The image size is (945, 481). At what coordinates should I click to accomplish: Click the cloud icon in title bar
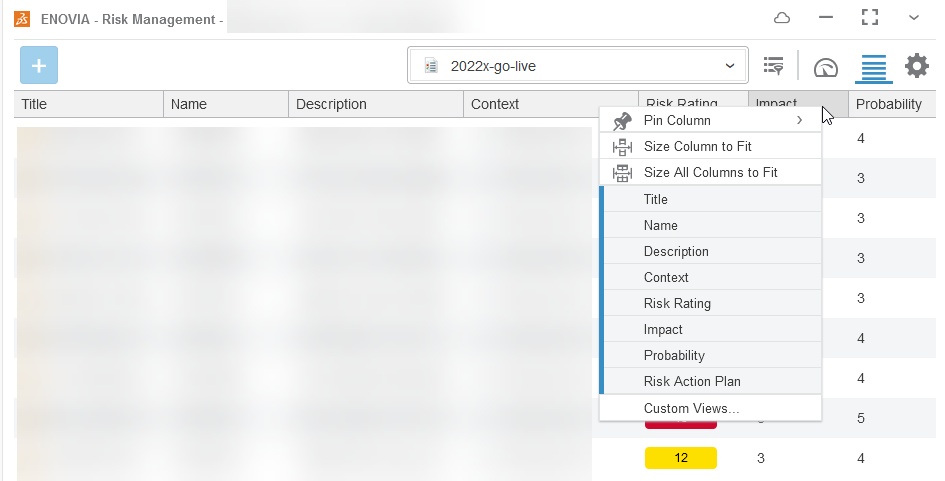[782, 18]
